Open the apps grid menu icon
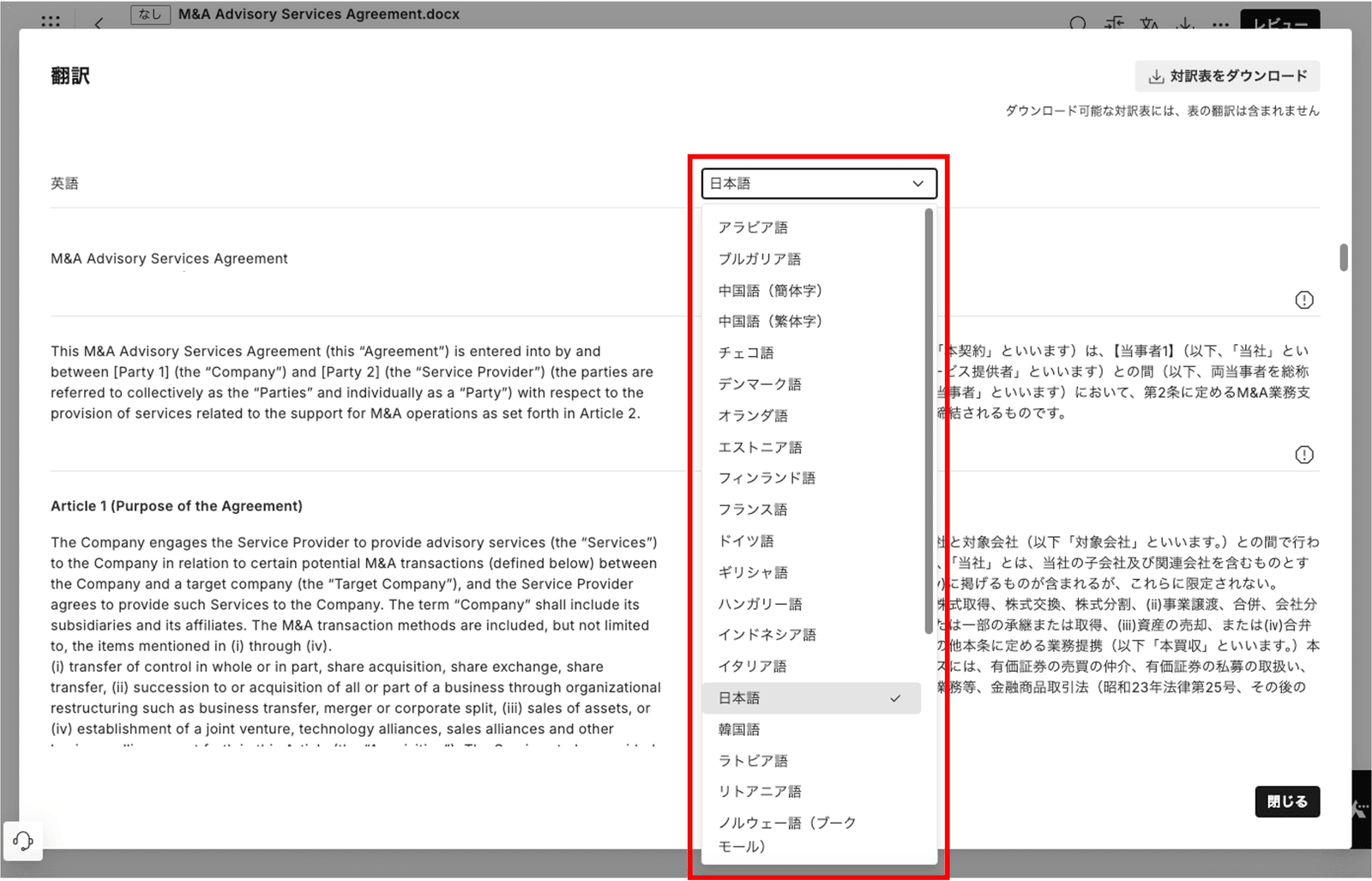The image size is (1372, 881). coord(51,21)
